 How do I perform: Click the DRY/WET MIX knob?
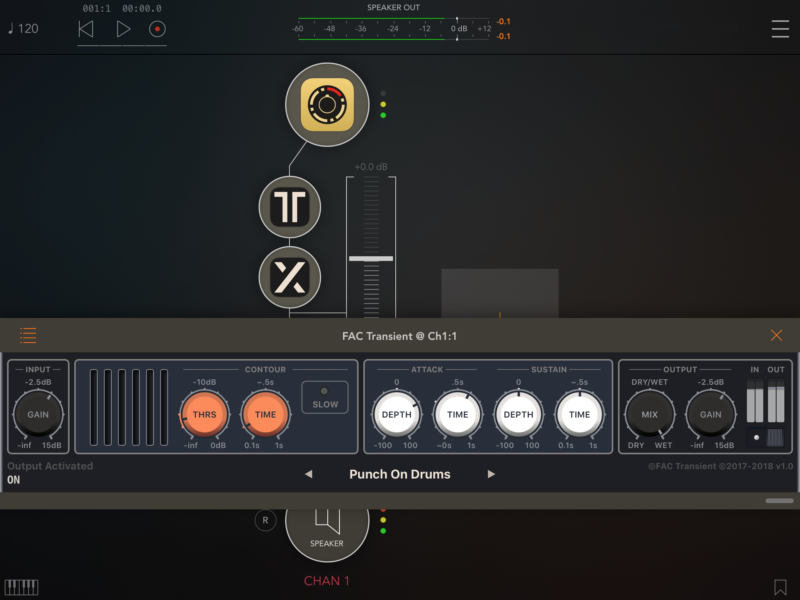point(649,414)
